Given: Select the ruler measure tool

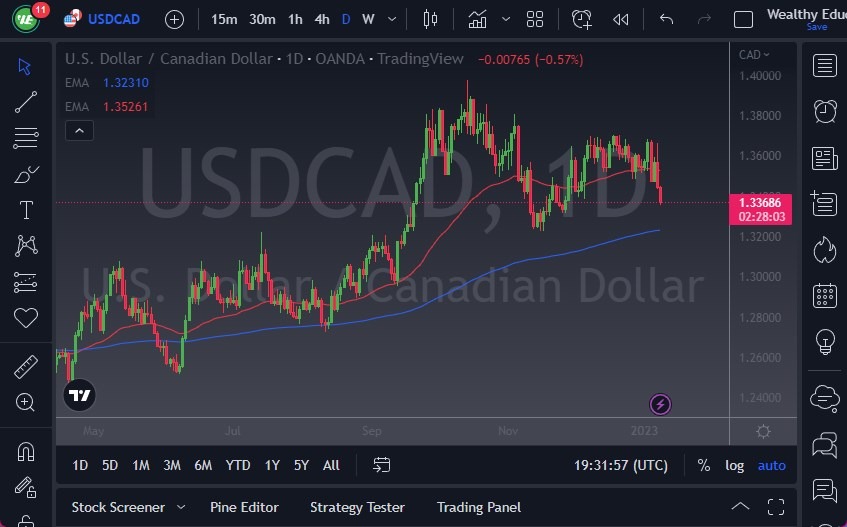Looking at the screenshot, I should 25,367.
